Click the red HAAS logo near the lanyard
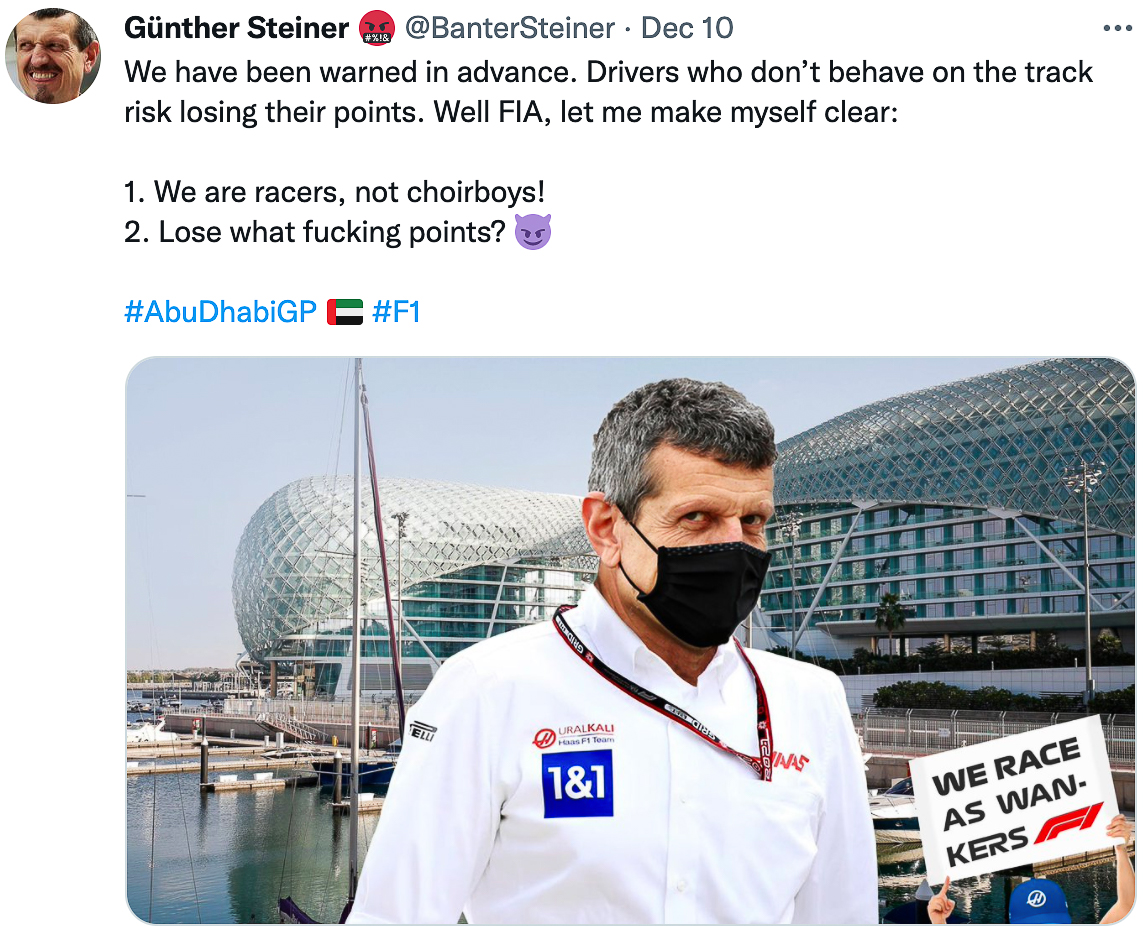This screenshot has width=1143, height=926. pos(790,761)
